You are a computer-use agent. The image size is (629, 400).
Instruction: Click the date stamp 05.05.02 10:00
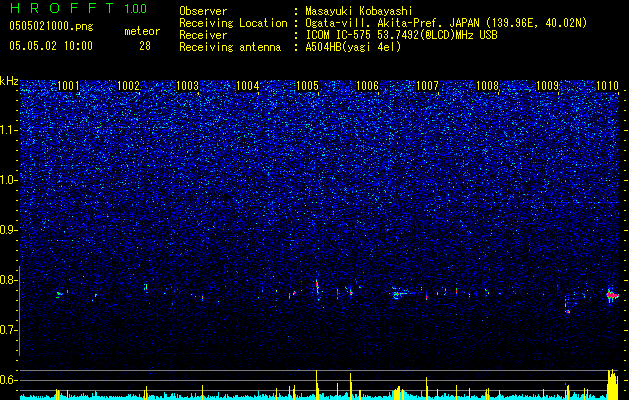point(51,46)
